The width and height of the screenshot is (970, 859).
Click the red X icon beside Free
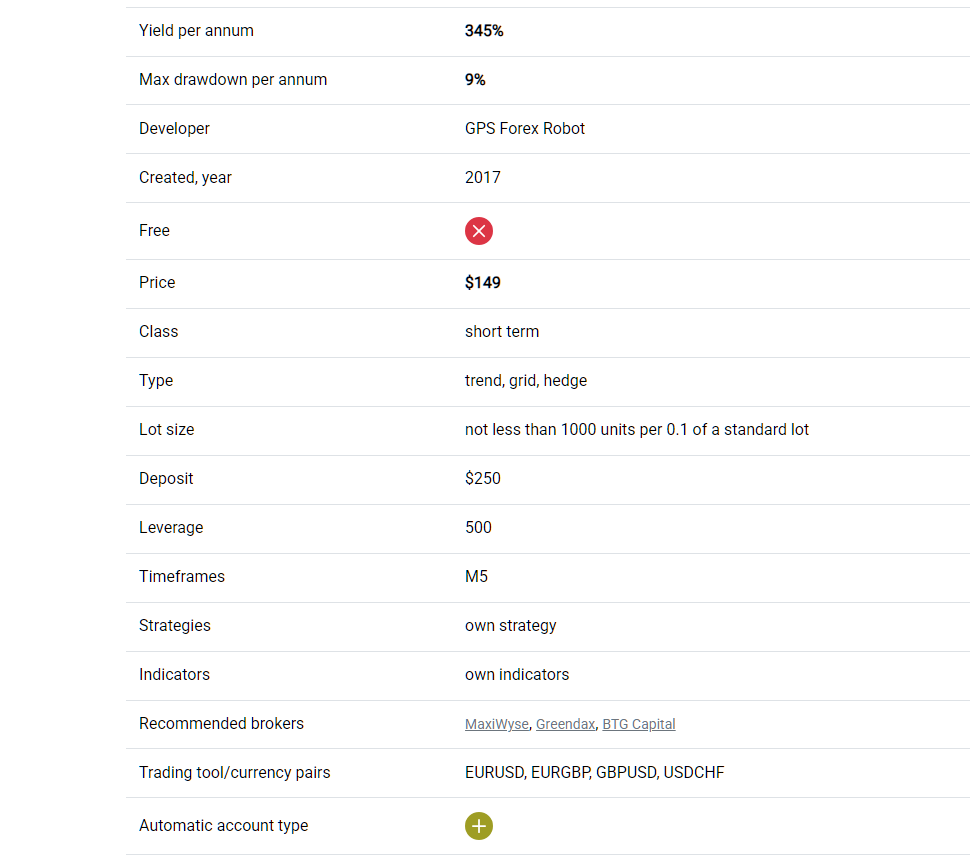479,231
